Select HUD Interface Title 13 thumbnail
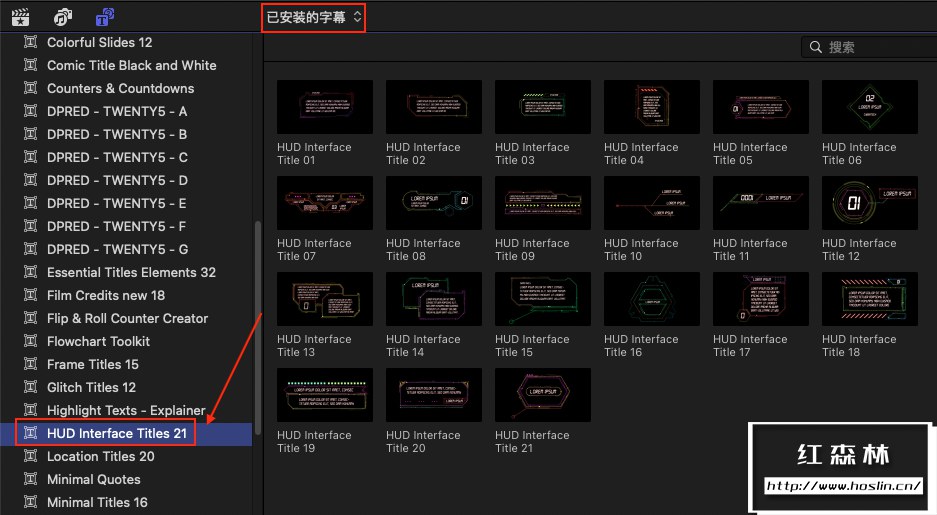This screenshot has height=515, width=937. [x=325, y=299]
